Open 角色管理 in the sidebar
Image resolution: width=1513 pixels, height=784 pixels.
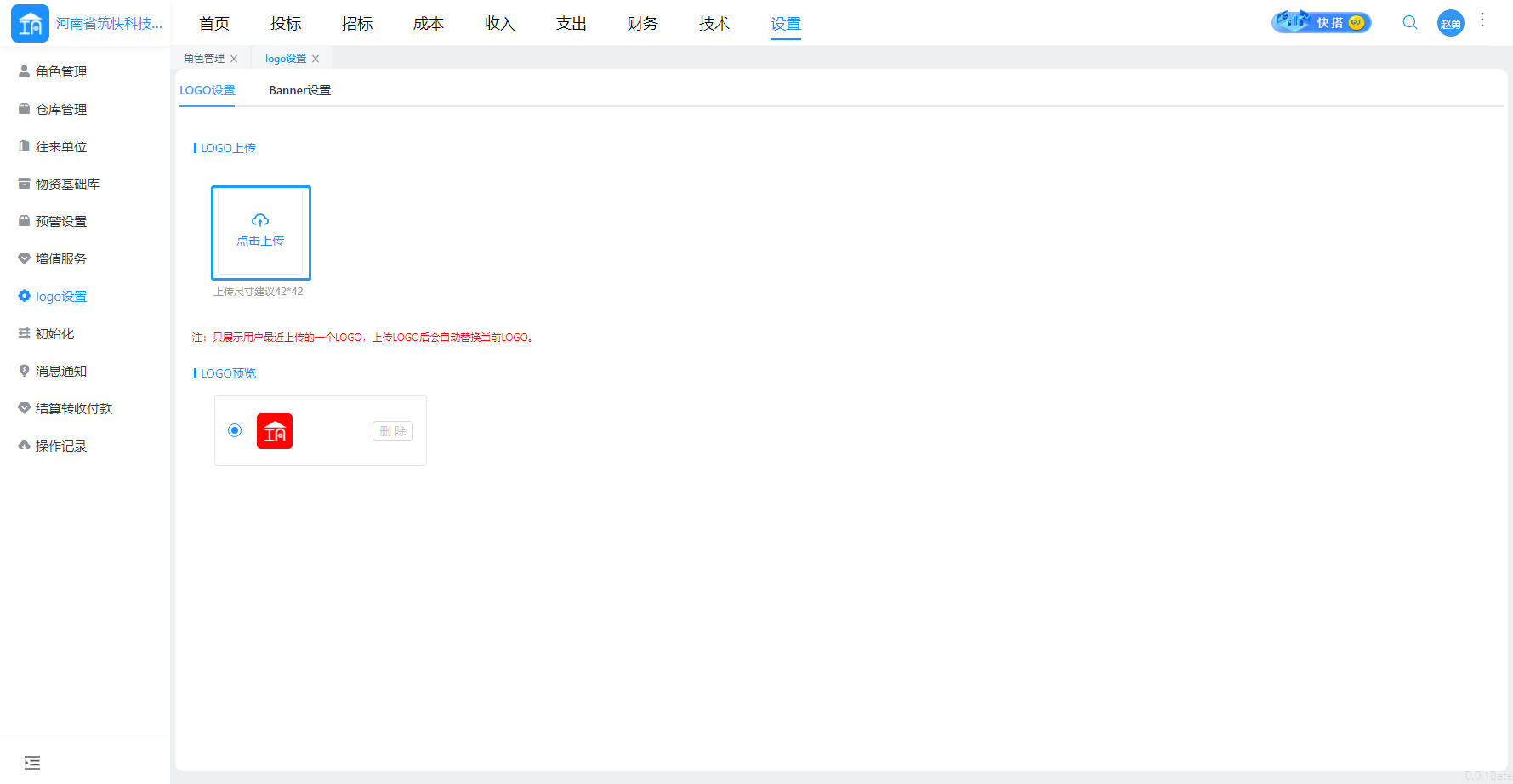[x=61, y=72]
